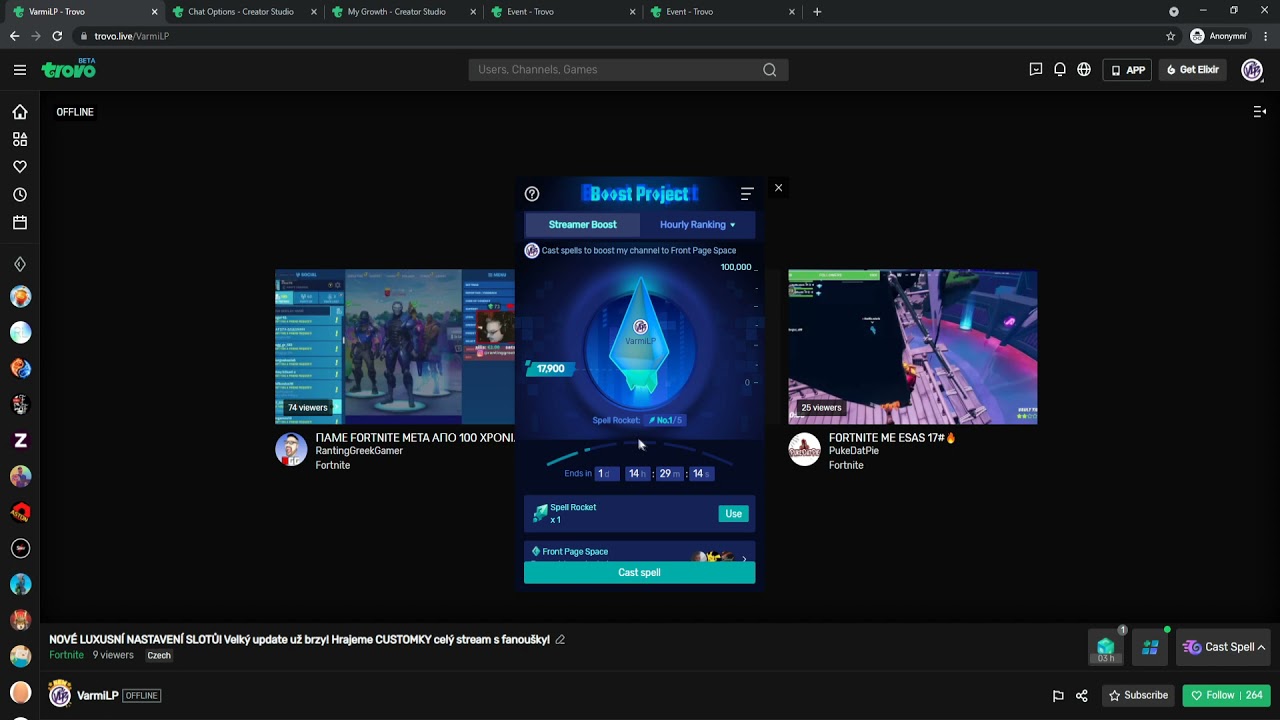Click the teal Cast spell button
This screenshot has width=1280, height=720.
pyautogui.click(x=639, y=573)
